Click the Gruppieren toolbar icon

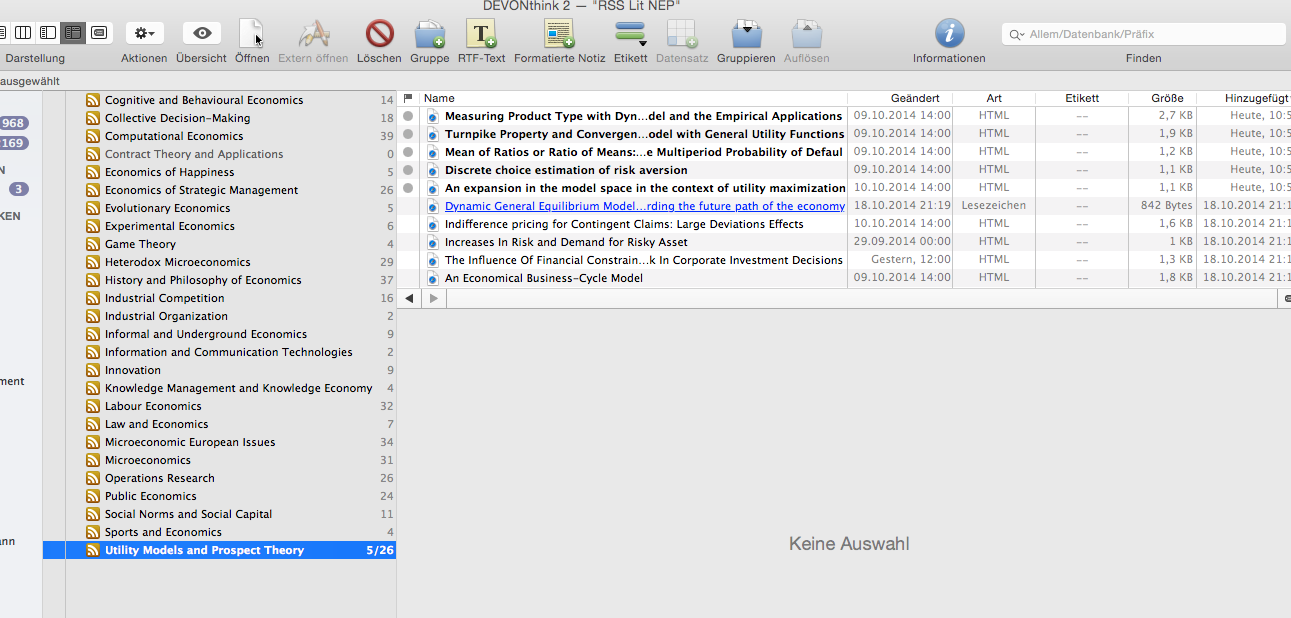click(746, 35)
